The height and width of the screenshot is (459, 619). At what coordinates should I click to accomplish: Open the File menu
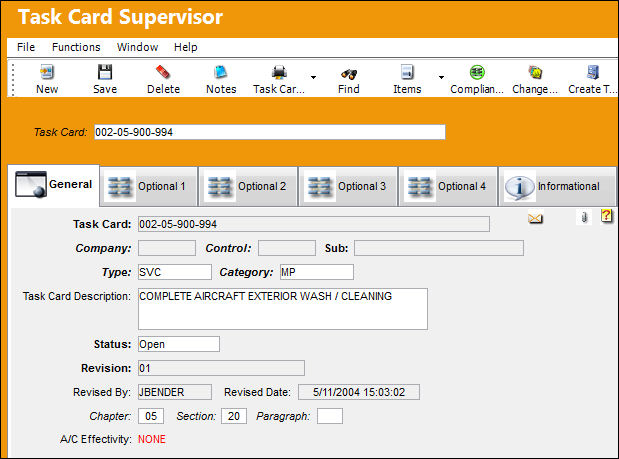point(26,47)
